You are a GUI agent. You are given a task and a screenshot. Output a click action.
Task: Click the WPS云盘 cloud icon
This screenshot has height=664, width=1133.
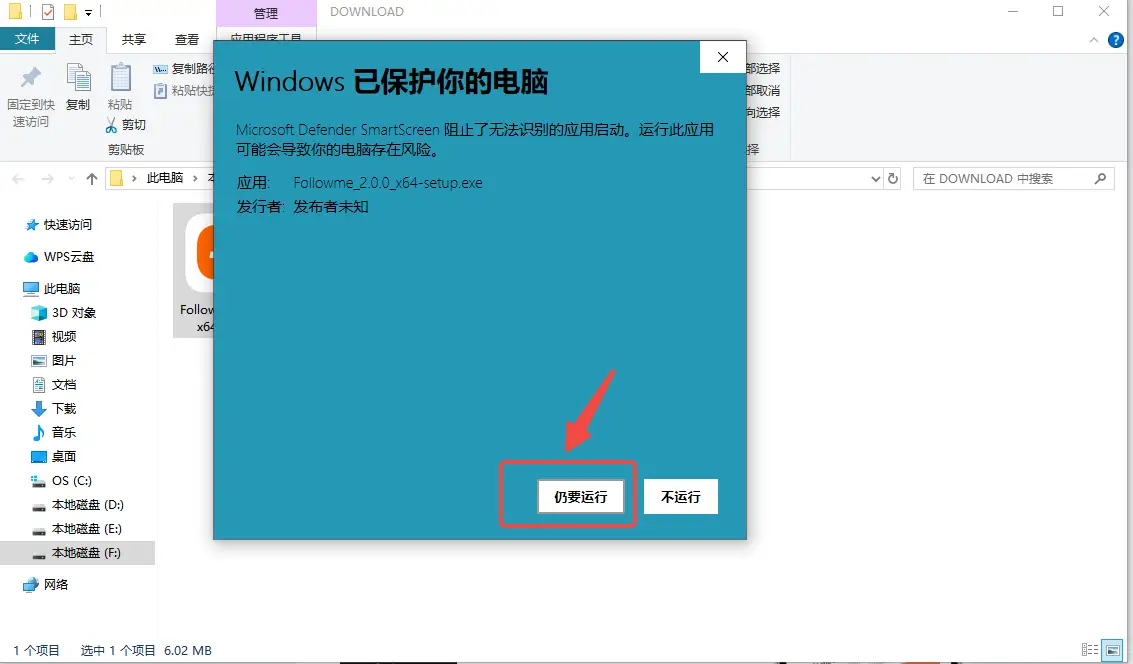[x=31, y=257]
